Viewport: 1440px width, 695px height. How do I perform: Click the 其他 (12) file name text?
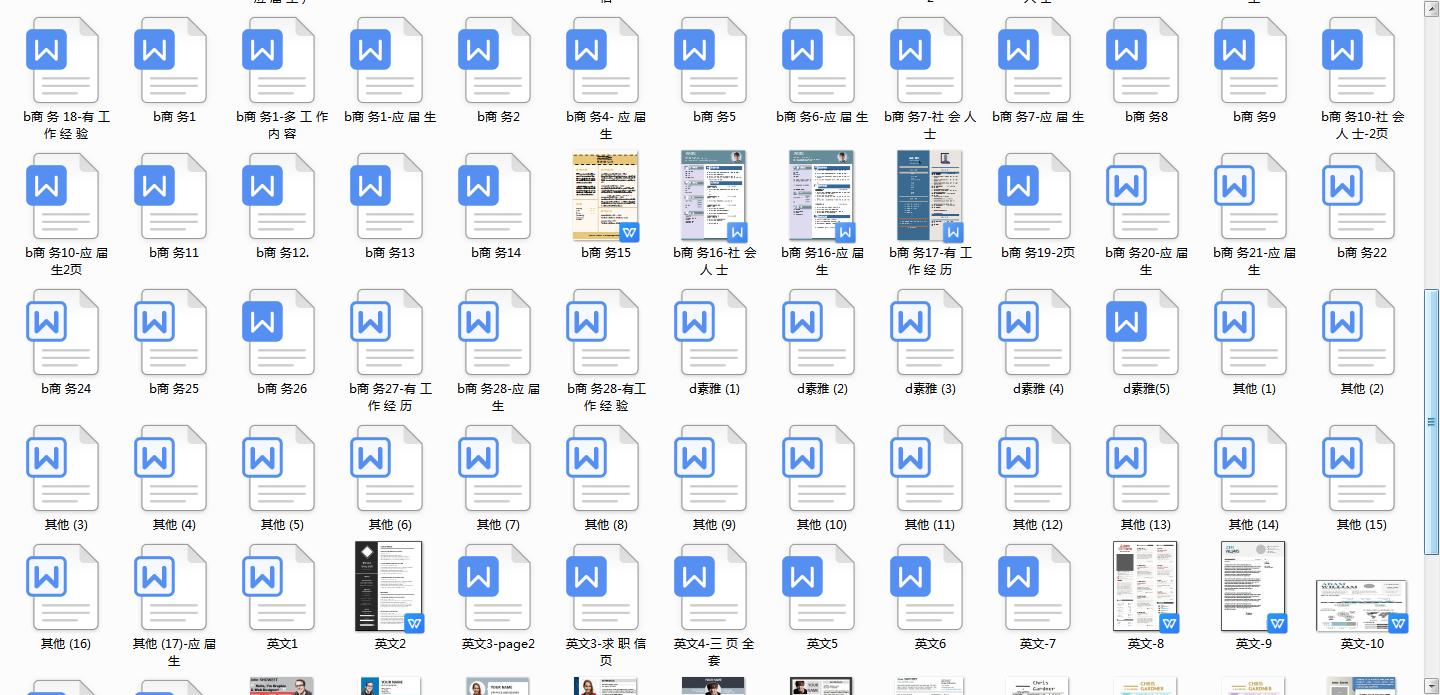click(1037, 524)
